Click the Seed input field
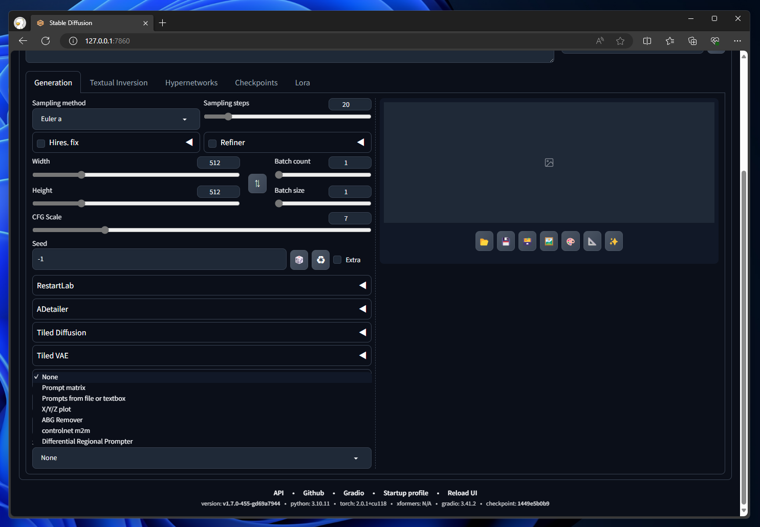 pyautogui.click(x=159, y=259)
